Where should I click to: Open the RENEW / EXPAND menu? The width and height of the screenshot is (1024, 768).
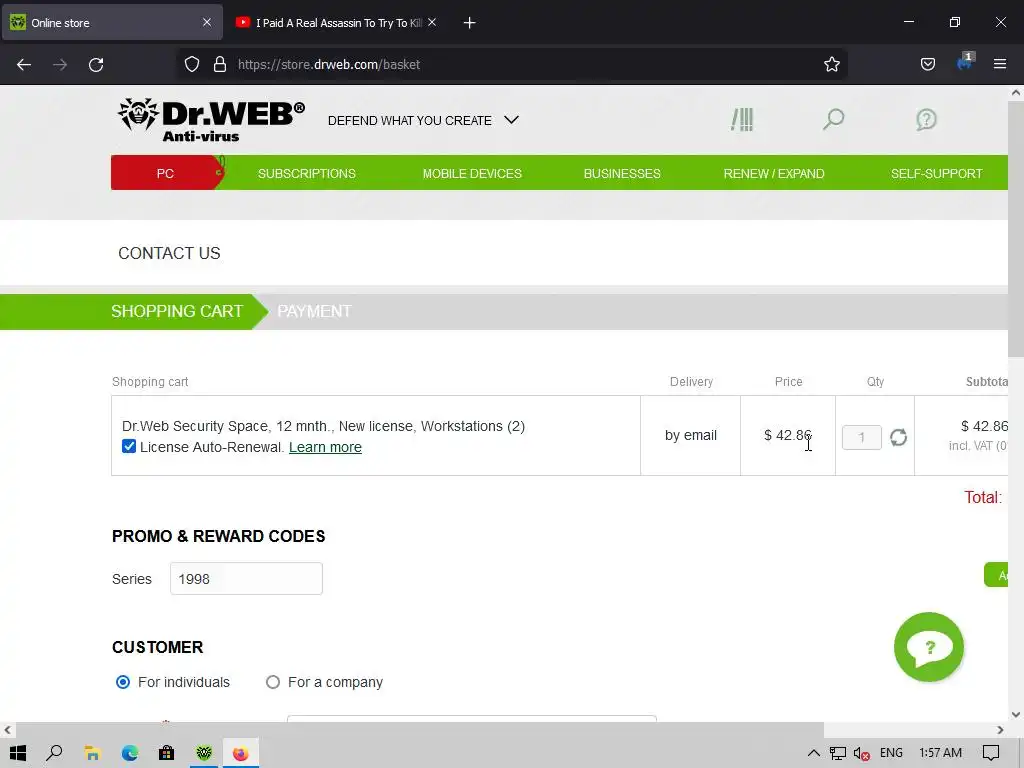pos(774,173)
